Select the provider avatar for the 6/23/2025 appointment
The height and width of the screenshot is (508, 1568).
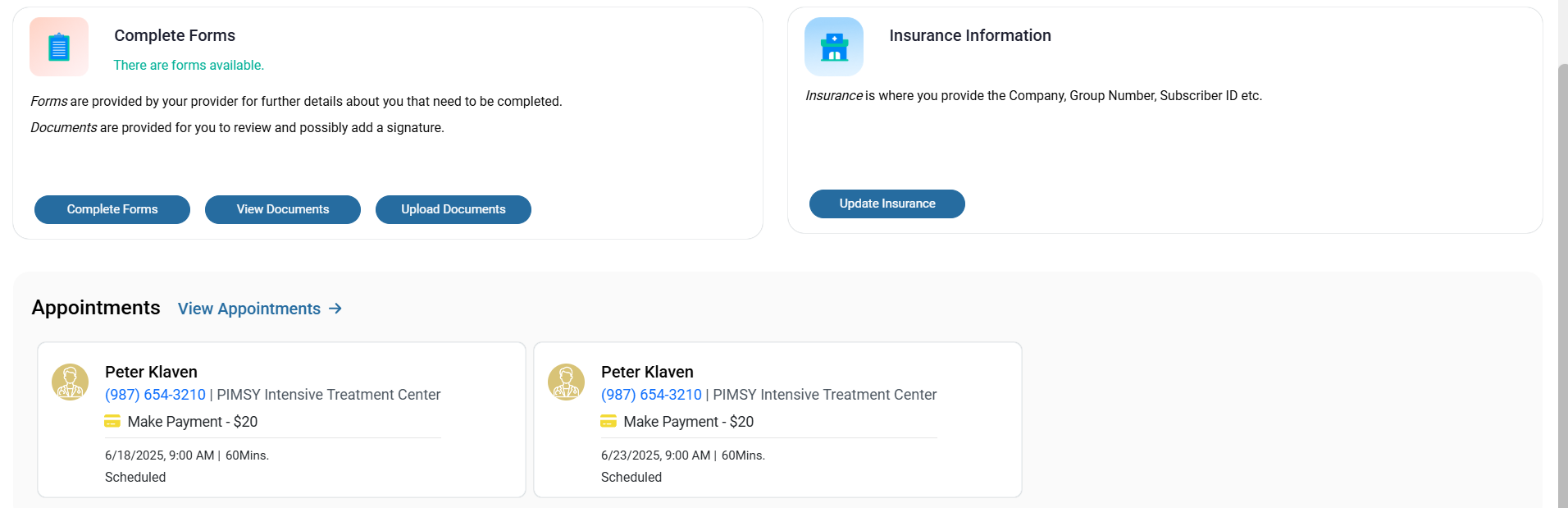(566, 382)
